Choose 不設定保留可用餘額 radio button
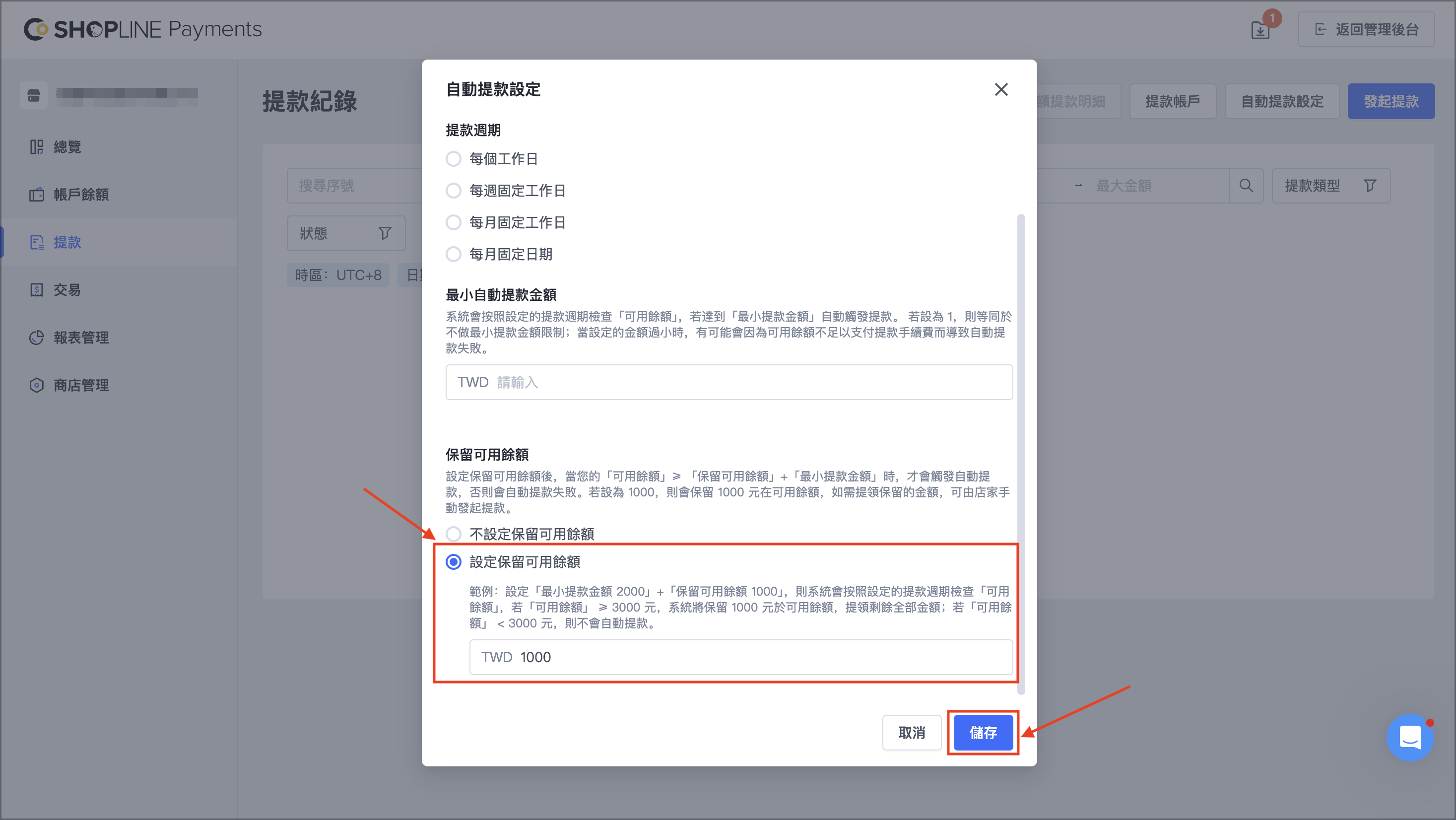The image size is (1456, 820). point(453,534)
